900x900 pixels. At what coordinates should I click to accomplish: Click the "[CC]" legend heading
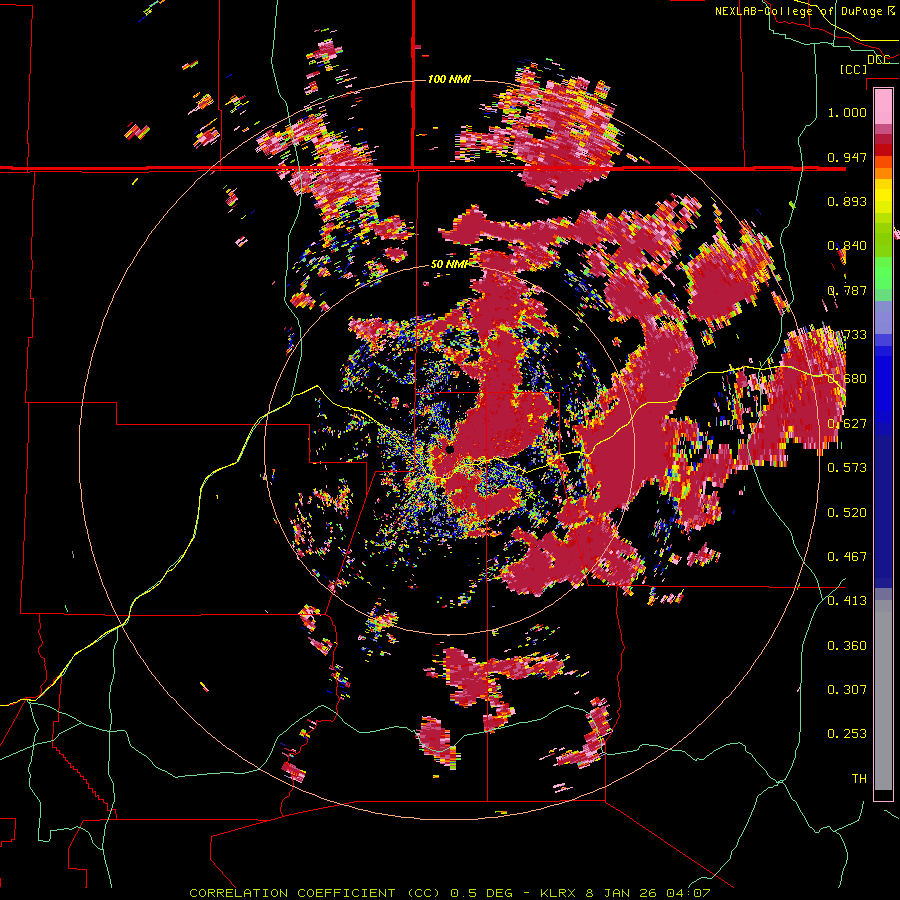tap(854, 69)
